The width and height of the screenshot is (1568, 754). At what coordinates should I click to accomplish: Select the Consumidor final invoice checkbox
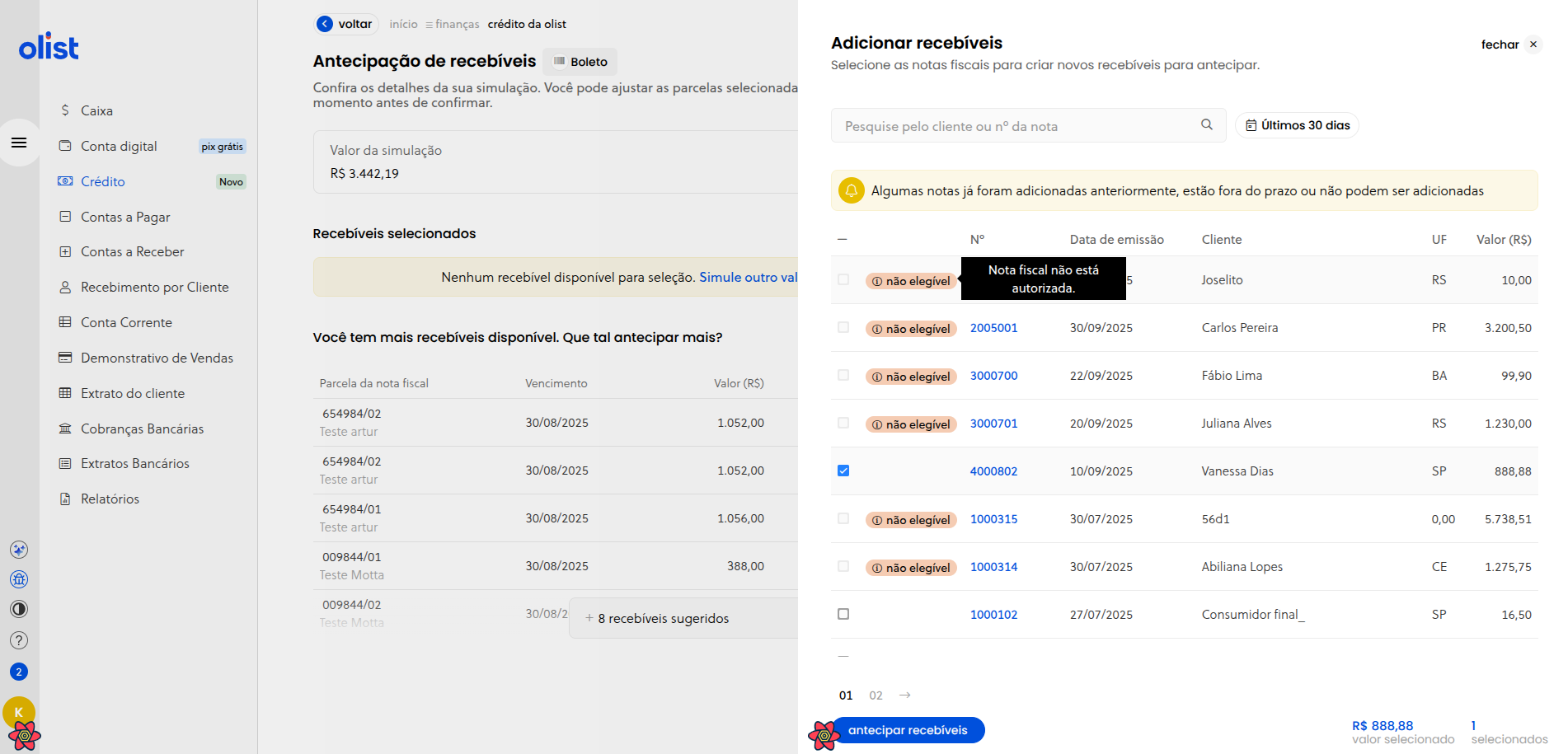843,614
